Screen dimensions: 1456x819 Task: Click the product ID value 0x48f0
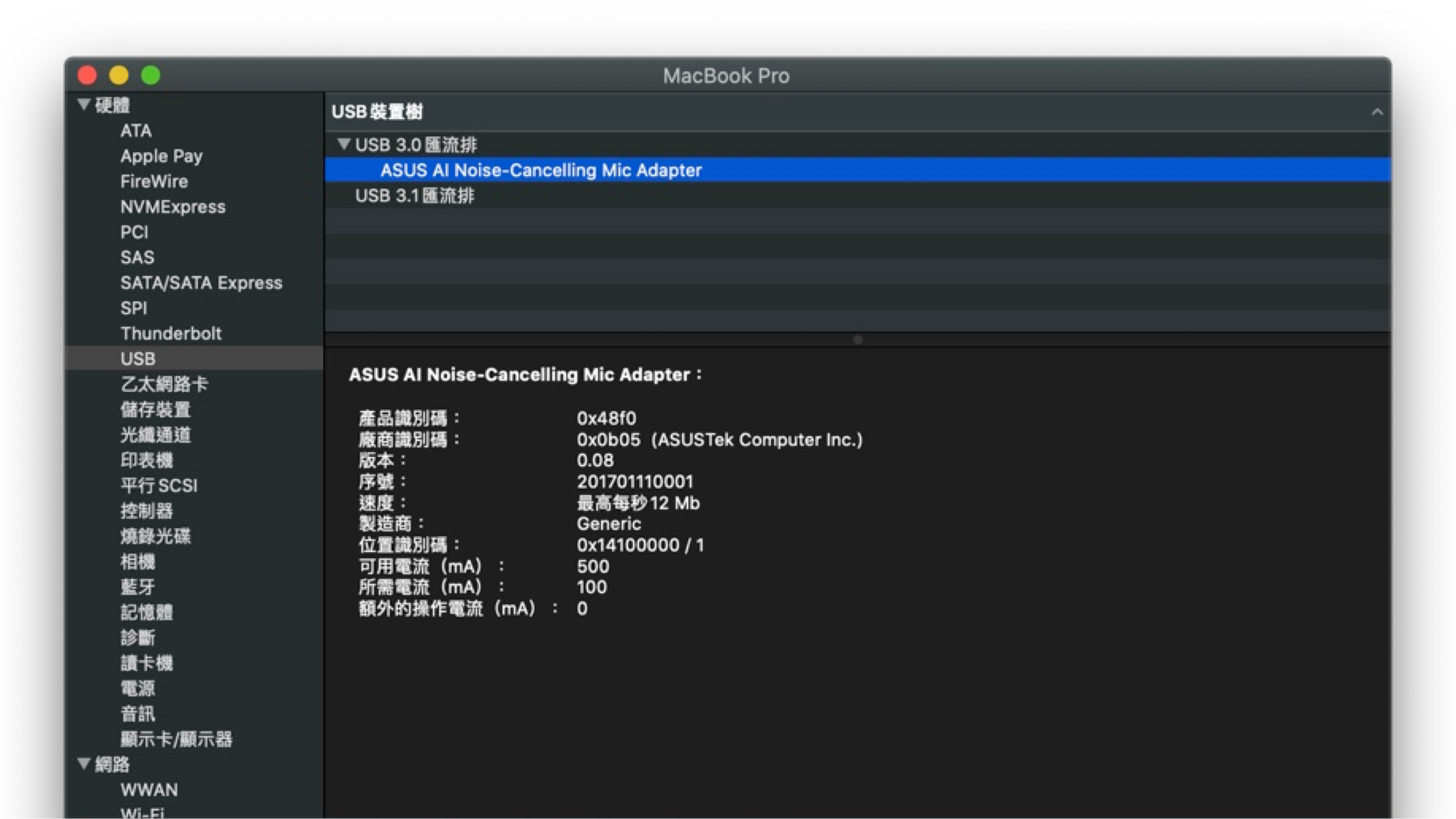(606, 418)
